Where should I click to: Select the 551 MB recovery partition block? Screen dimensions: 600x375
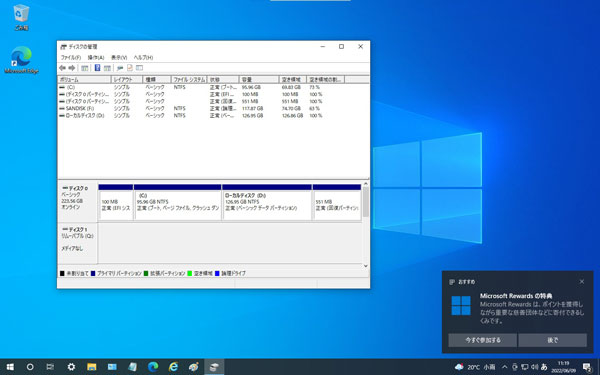337,202
